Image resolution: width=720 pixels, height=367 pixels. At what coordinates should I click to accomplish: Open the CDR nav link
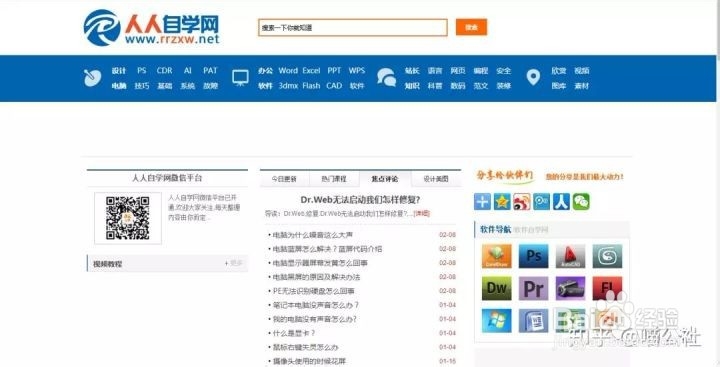pos(164,71)
